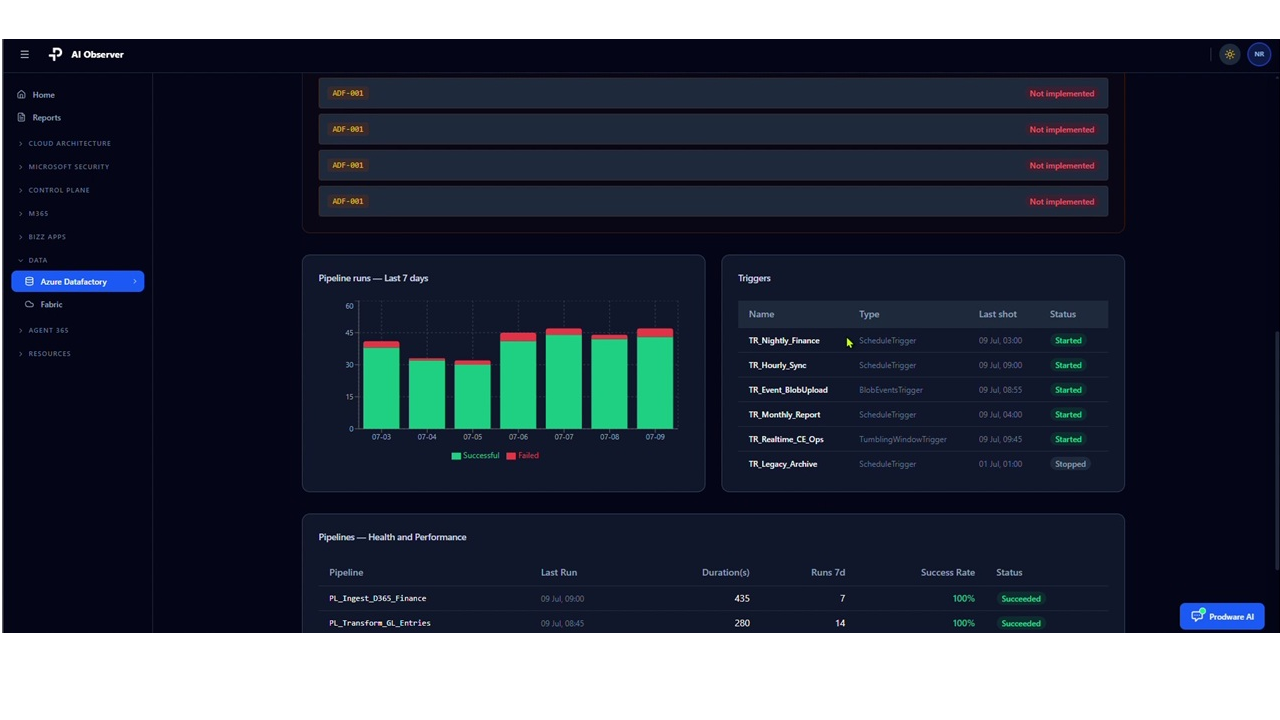Open the PL_Ingest_D365_Finance pipeline

tap(378, 599)
